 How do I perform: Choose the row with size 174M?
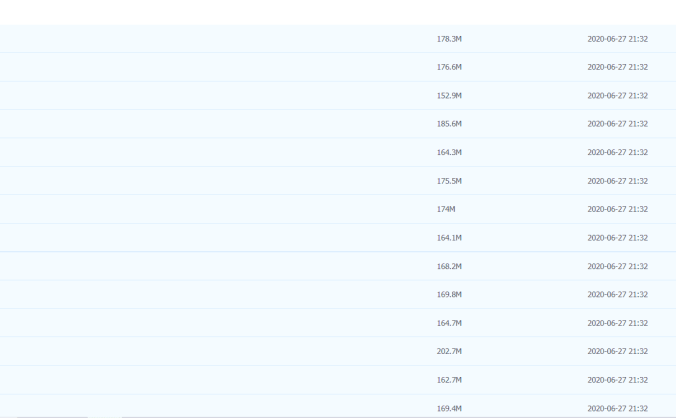pyautogui.click(x=446, y=209)
